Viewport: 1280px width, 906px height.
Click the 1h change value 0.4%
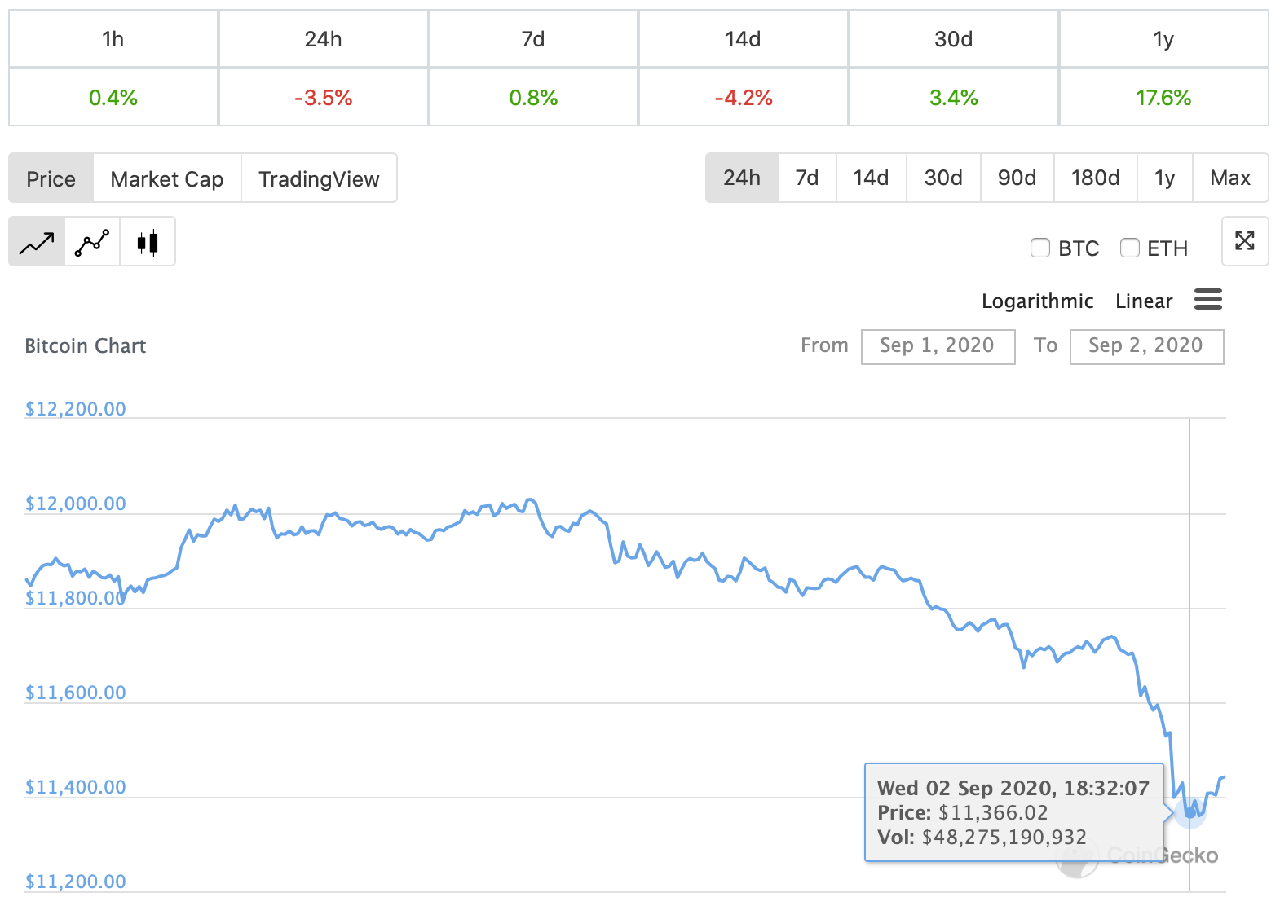[113, 98]
